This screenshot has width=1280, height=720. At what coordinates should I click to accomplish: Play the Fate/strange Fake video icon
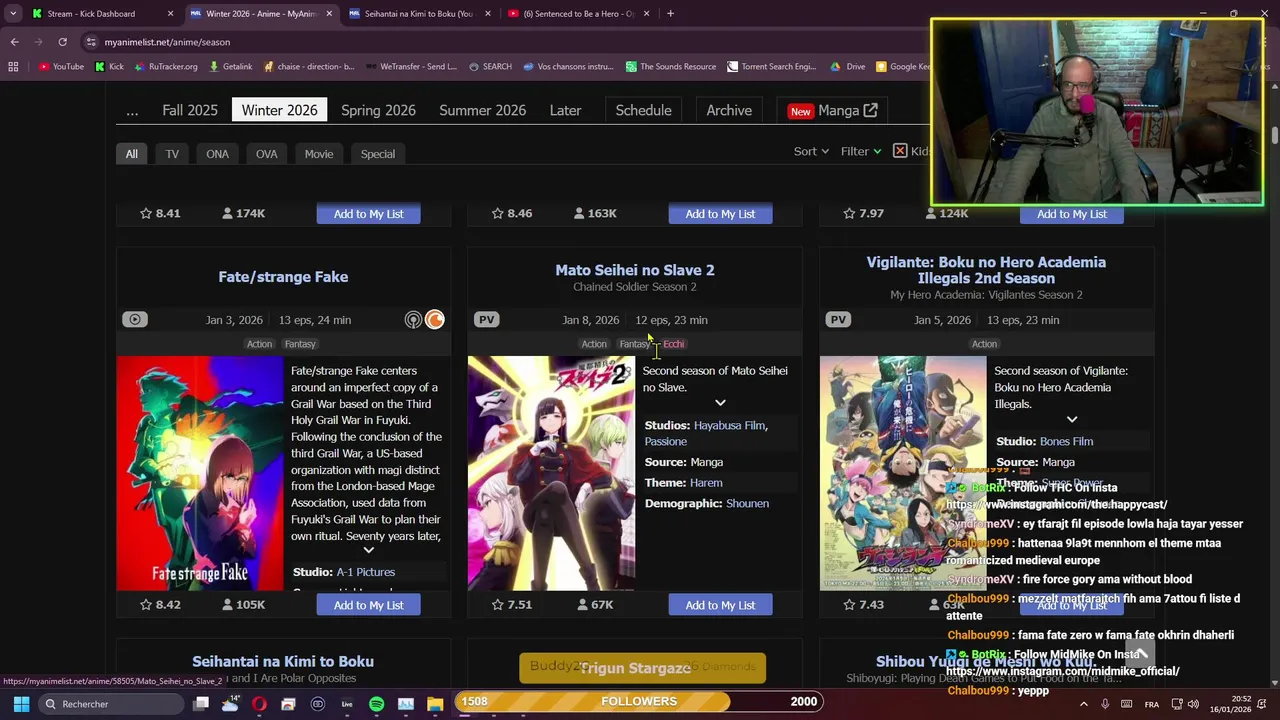click(135, 320)
